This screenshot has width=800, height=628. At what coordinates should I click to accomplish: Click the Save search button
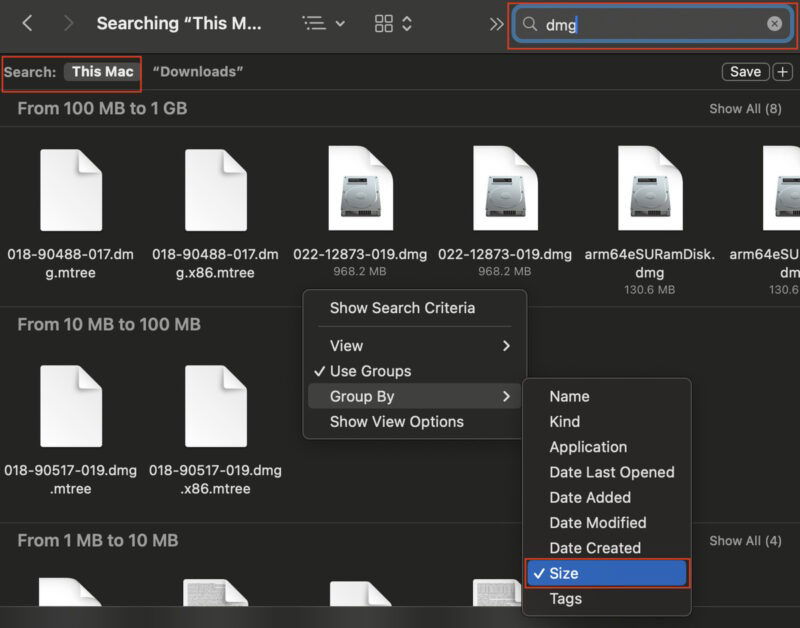[x=745, y=71]
